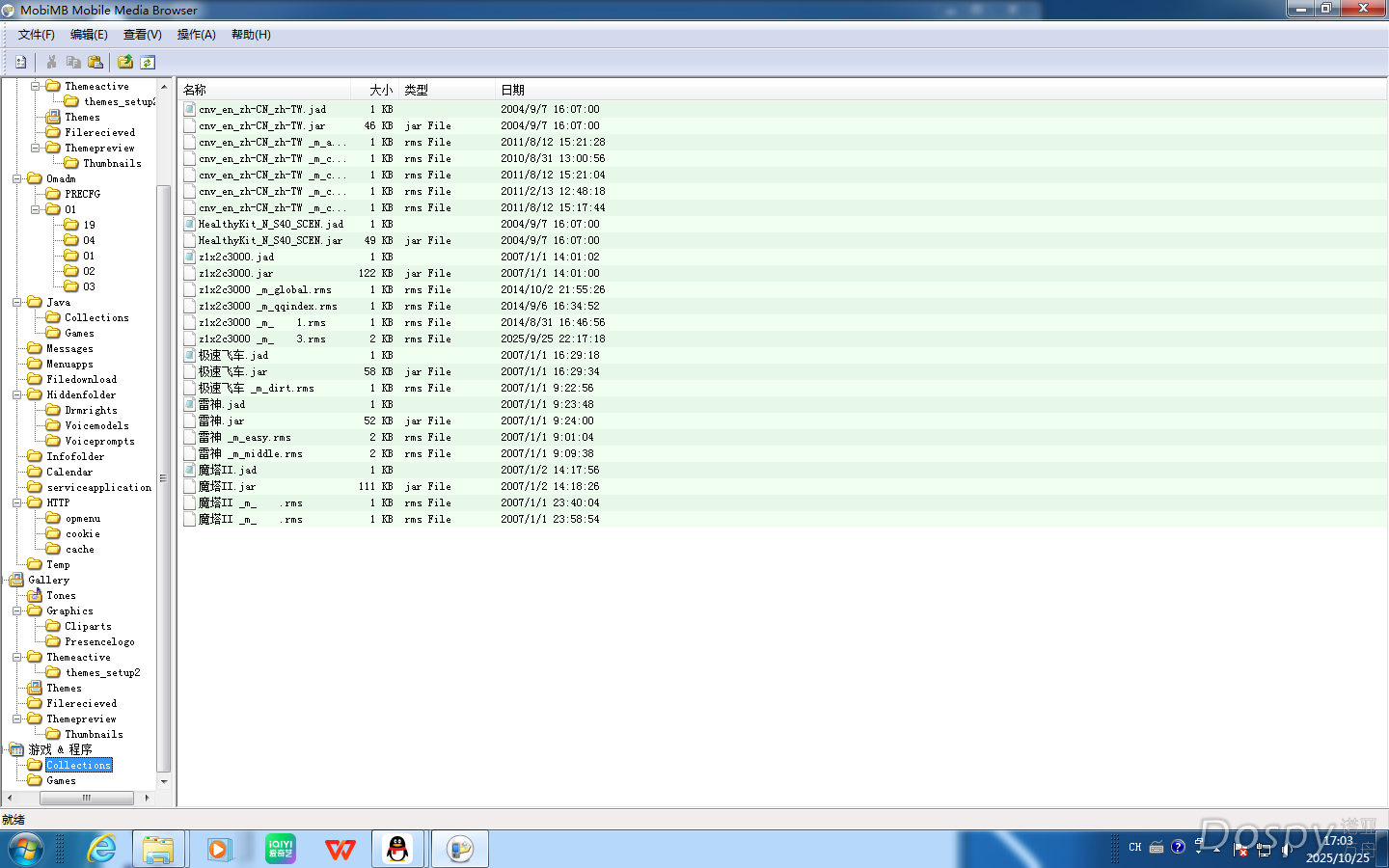
Task: Select the Gallery node in tree
Action: (x=48, y=581)
